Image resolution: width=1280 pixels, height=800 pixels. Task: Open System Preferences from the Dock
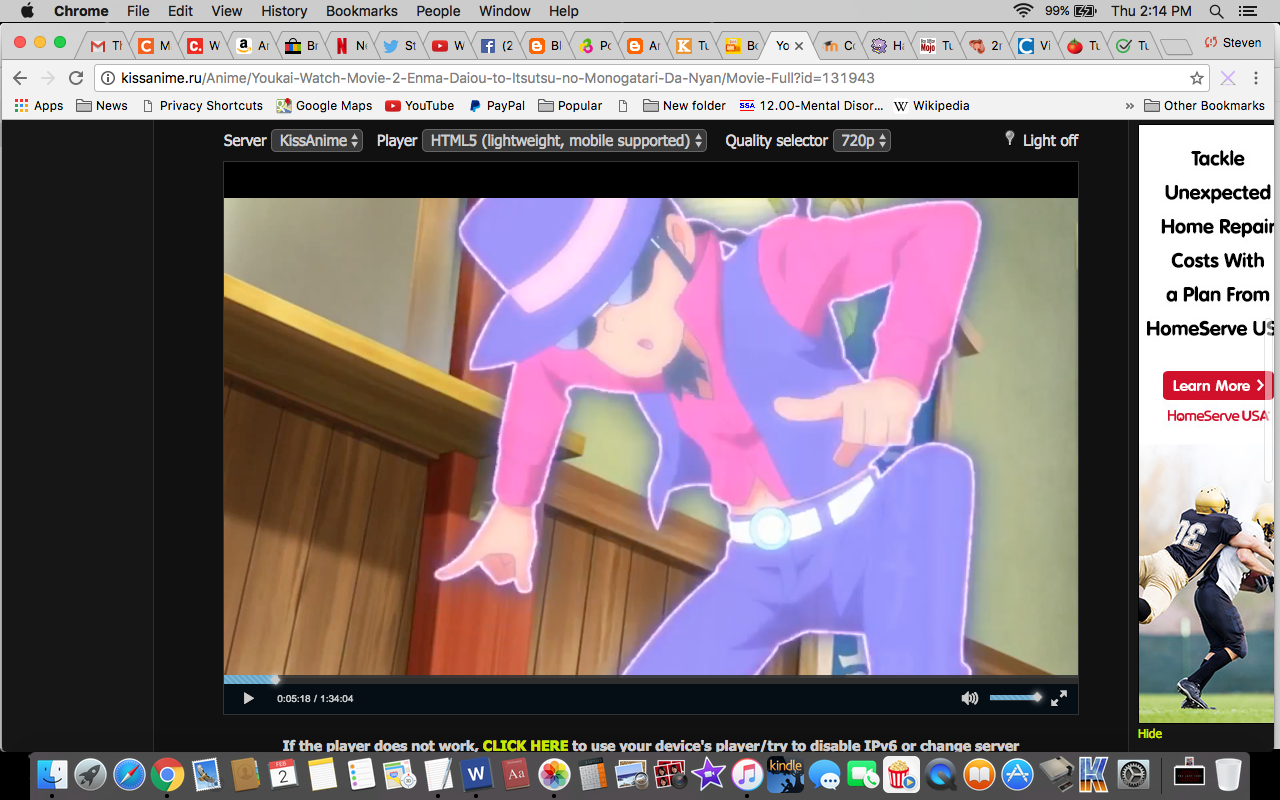tap(1133, 774)
